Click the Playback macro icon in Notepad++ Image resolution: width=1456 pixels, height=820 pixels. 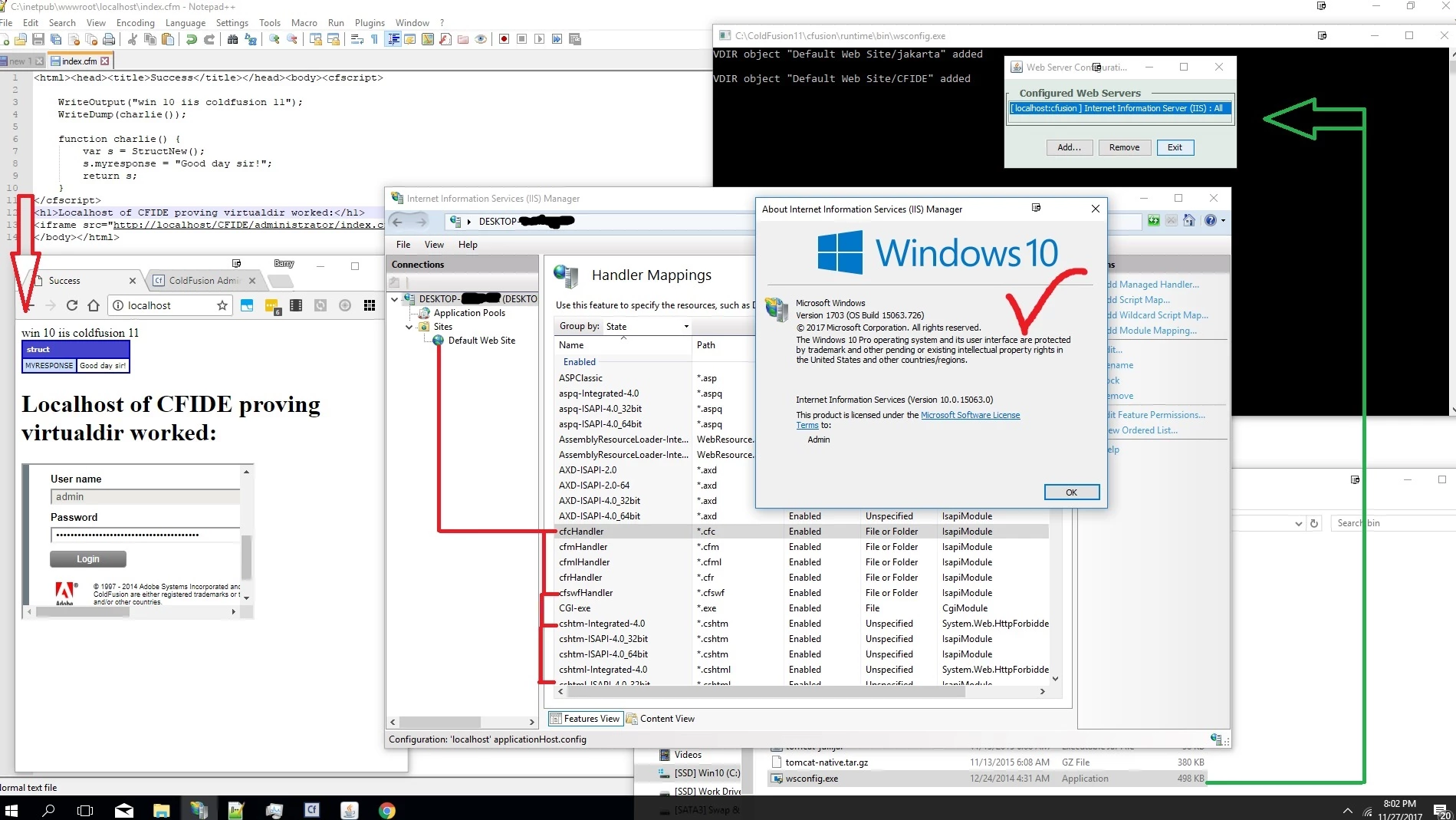tap(539, 39)
